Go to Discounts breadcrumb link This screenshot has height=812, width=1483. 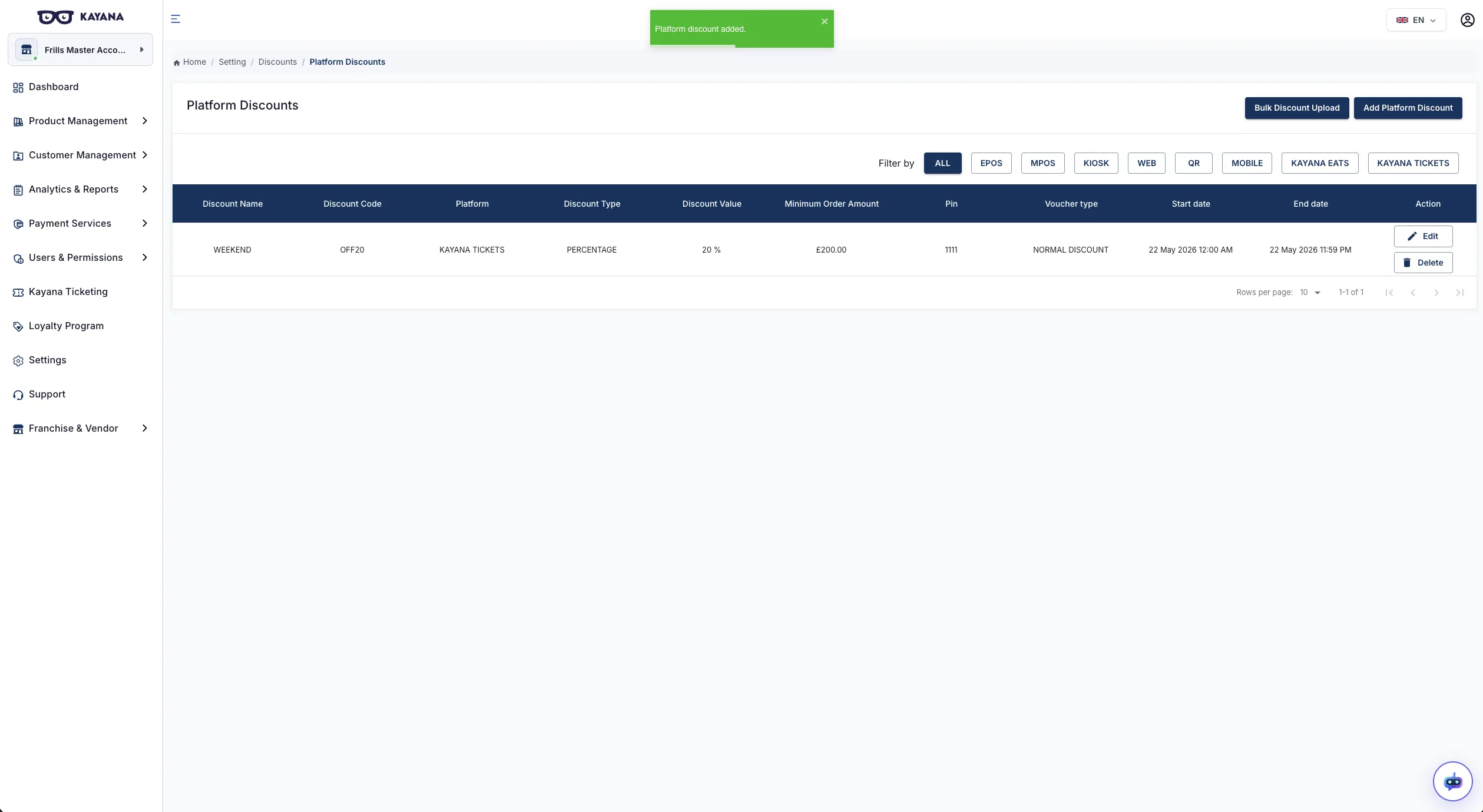point(277,62)
